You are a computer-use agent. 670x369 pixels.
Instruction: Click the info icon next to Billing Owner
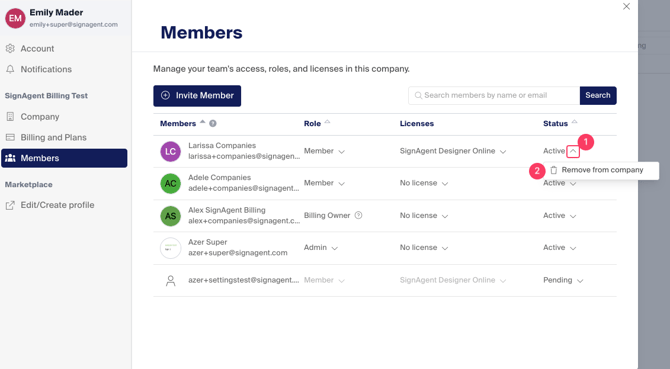[359, 215]
